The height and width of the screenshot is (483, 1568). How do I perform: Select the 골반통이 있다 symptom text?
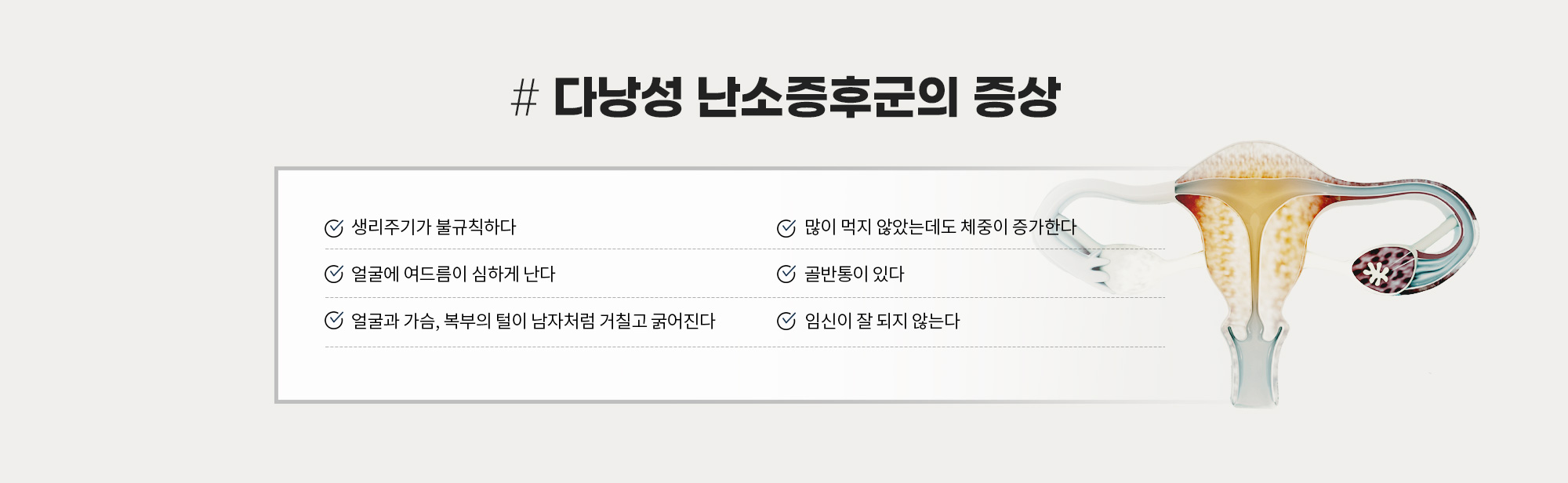pyautogui.click(x=855, y=274)
